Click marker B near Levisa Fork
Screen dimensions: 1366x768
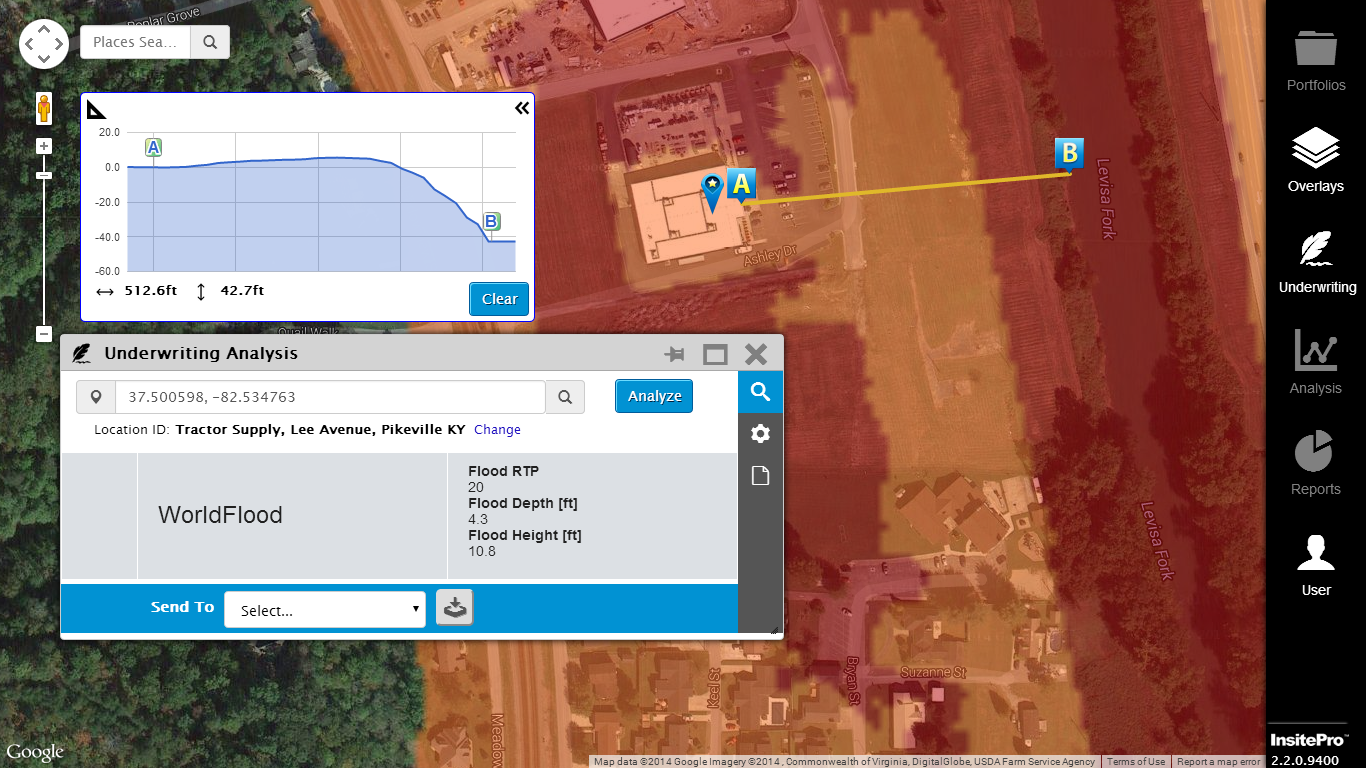pyautogui.click(x=1069, y=154)
